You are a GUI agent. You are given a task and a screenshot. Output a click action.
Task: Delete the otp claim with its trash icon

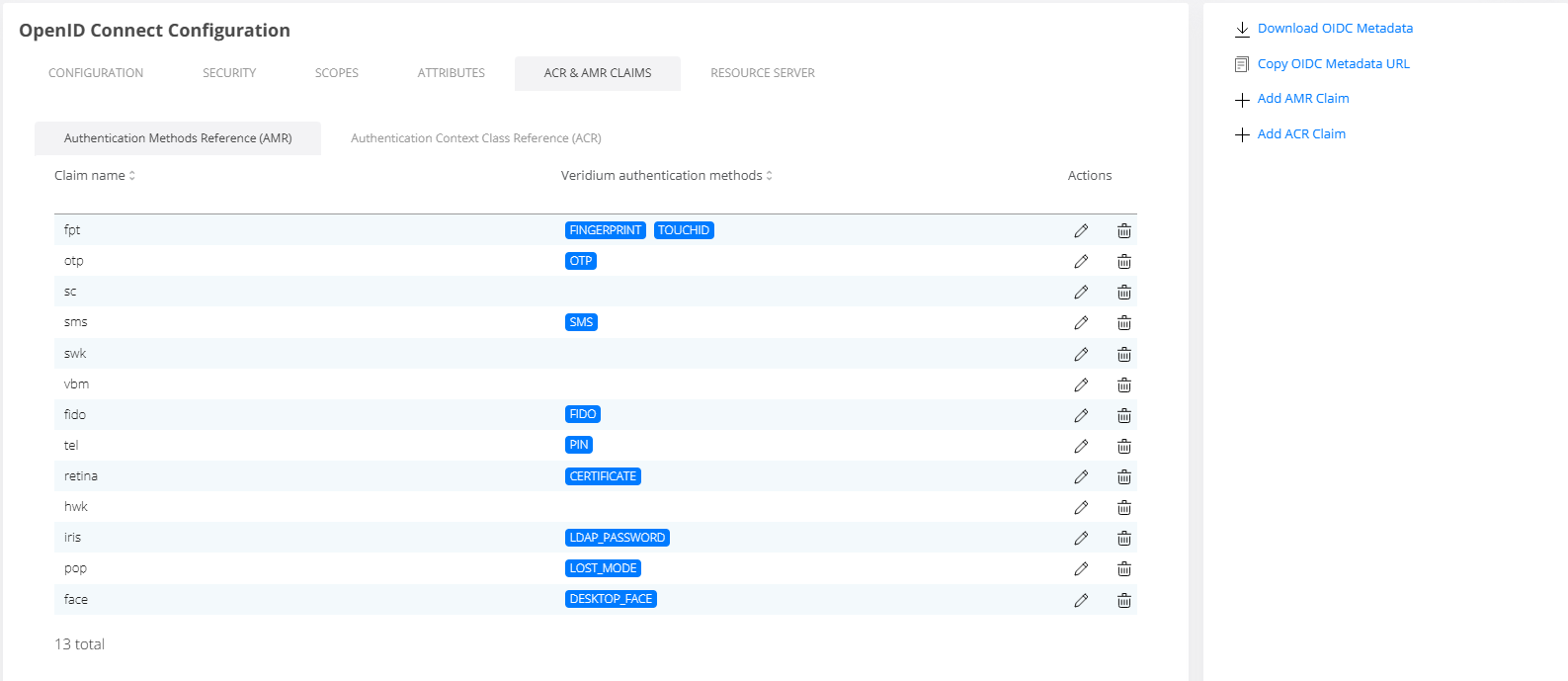coord(1123,262)
